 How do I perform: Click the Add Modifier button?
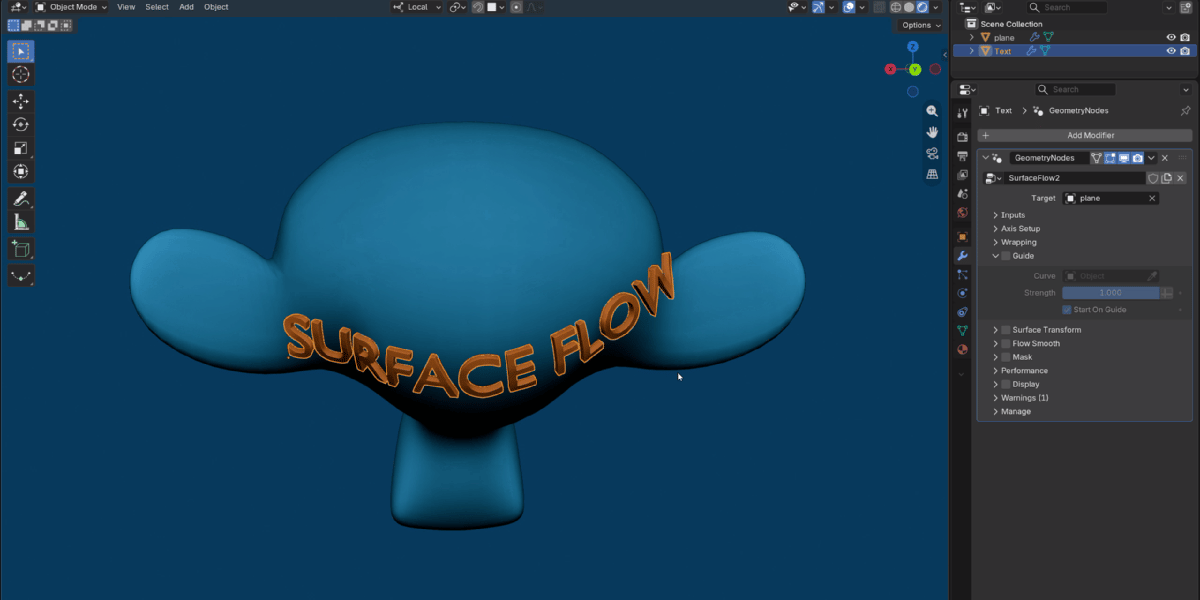pyautogui.click(x=1085, y=135)
